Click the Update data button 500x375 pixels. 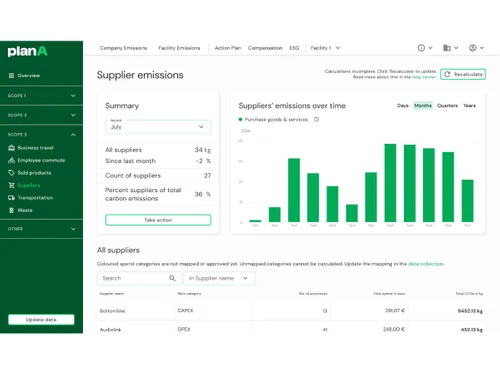tap(41, 320)
